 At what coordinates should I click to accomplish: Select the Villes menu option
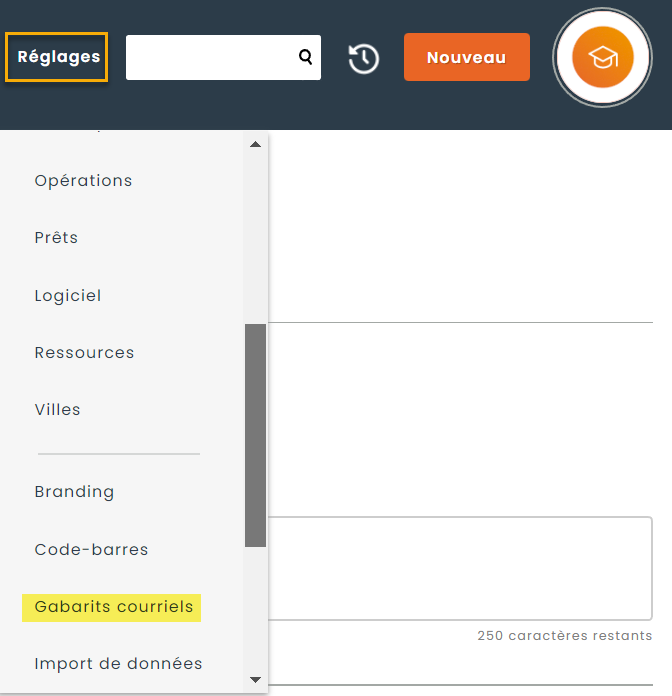tap(57, 410)
